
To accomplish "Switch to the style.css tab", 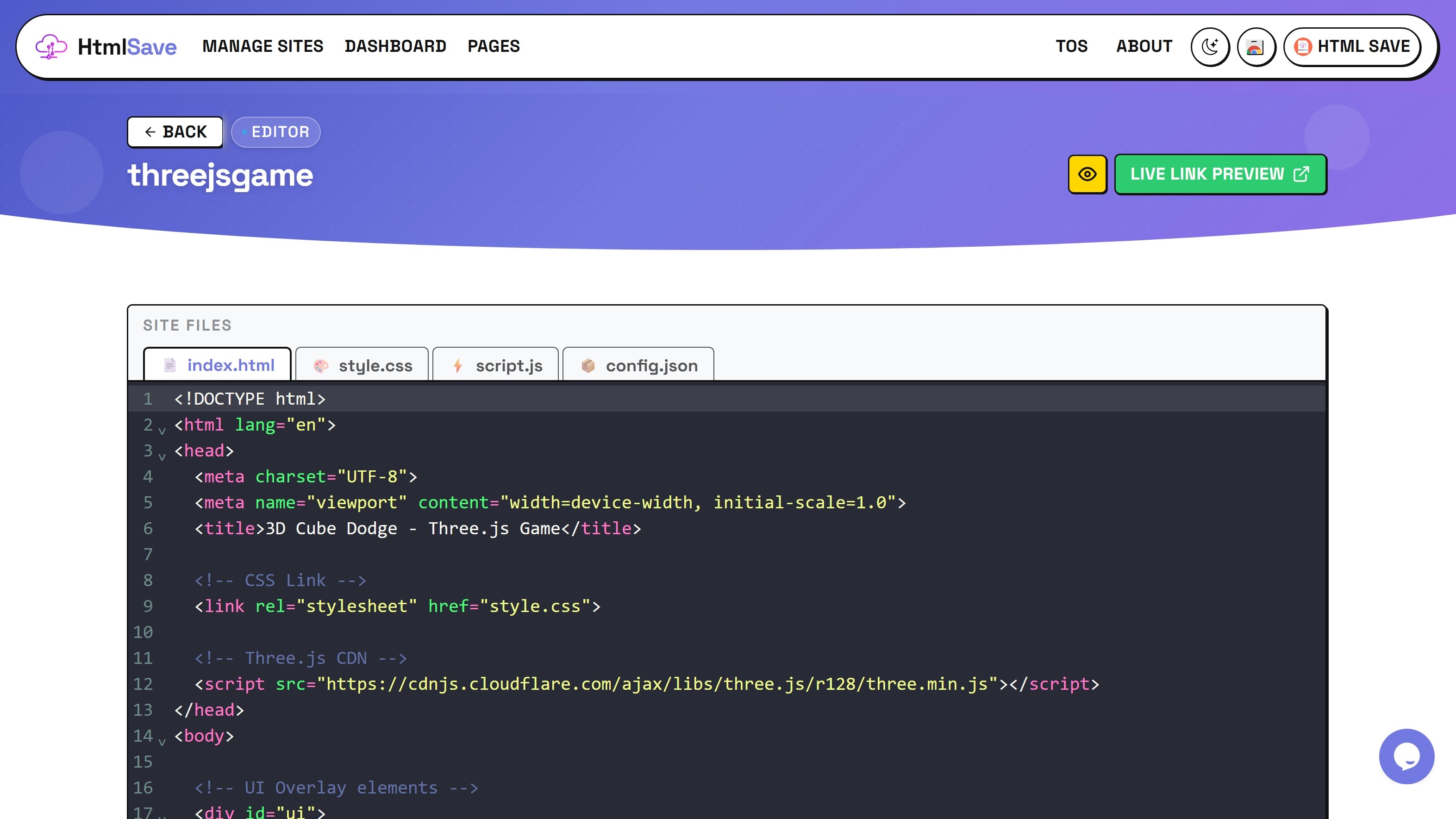I will click(362, 365).
